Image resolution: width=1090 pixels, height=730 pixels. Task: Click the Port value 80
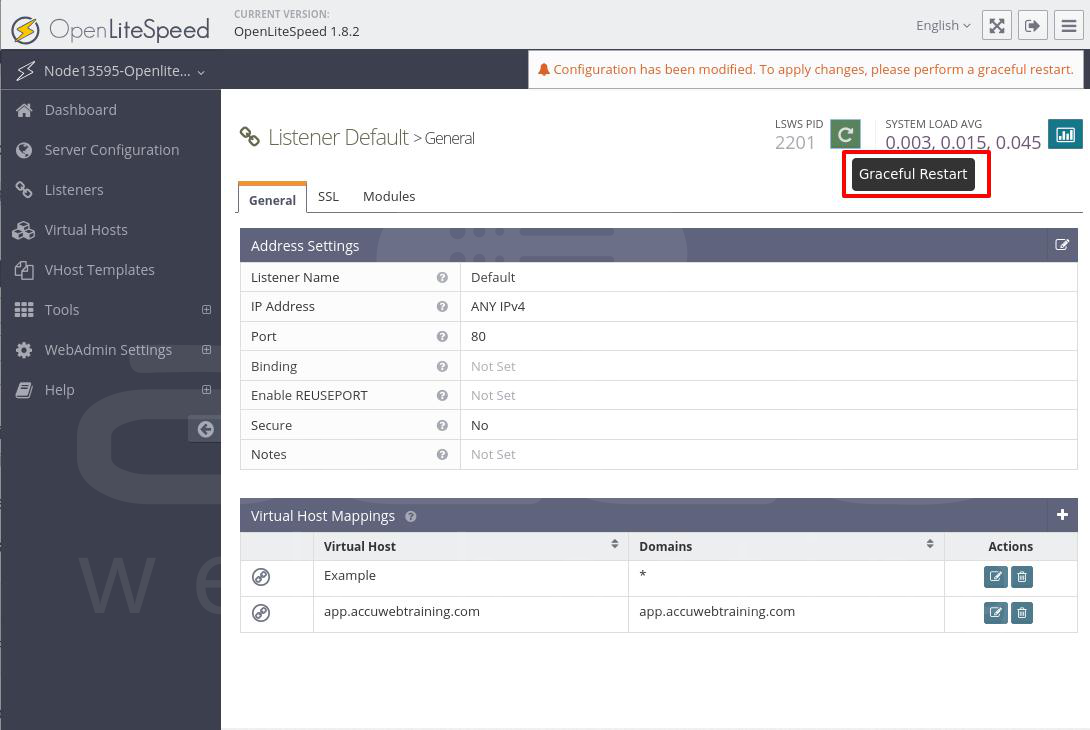[478, 336]
